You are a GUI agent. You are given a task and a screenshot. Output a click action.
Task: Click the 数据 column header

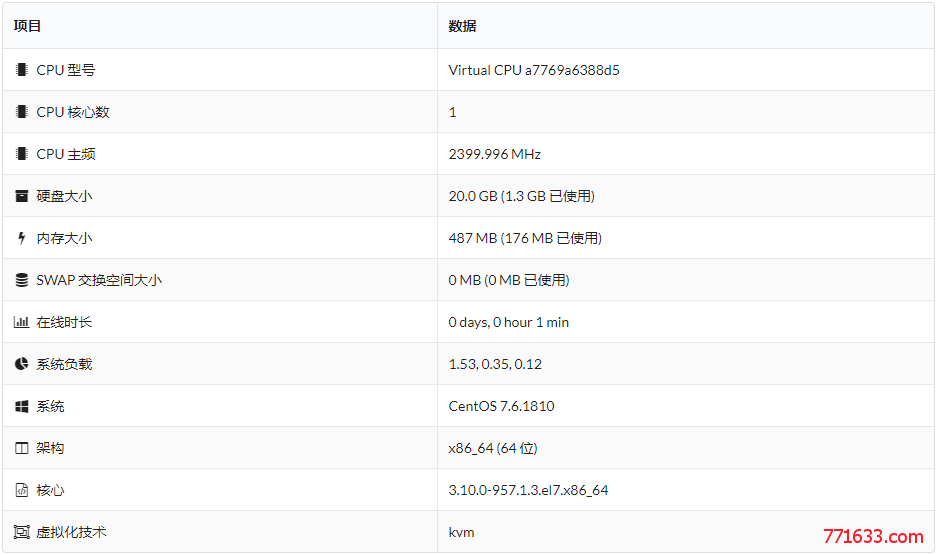(x=462, y=26)
